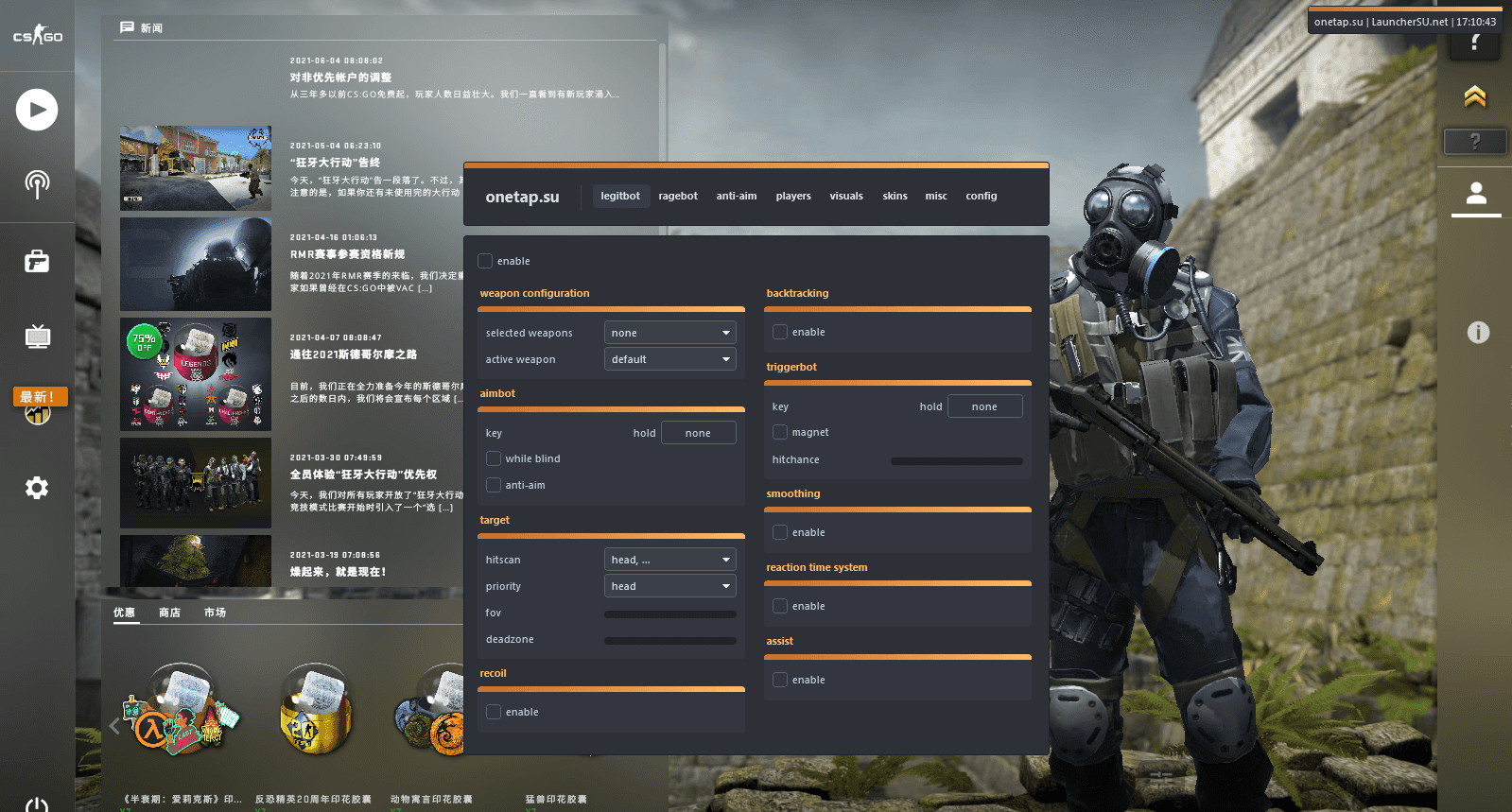The width and height of the screenshot is (1512, 812).
Task: Open the friends profile person icon
Action: click(1476, 194)
